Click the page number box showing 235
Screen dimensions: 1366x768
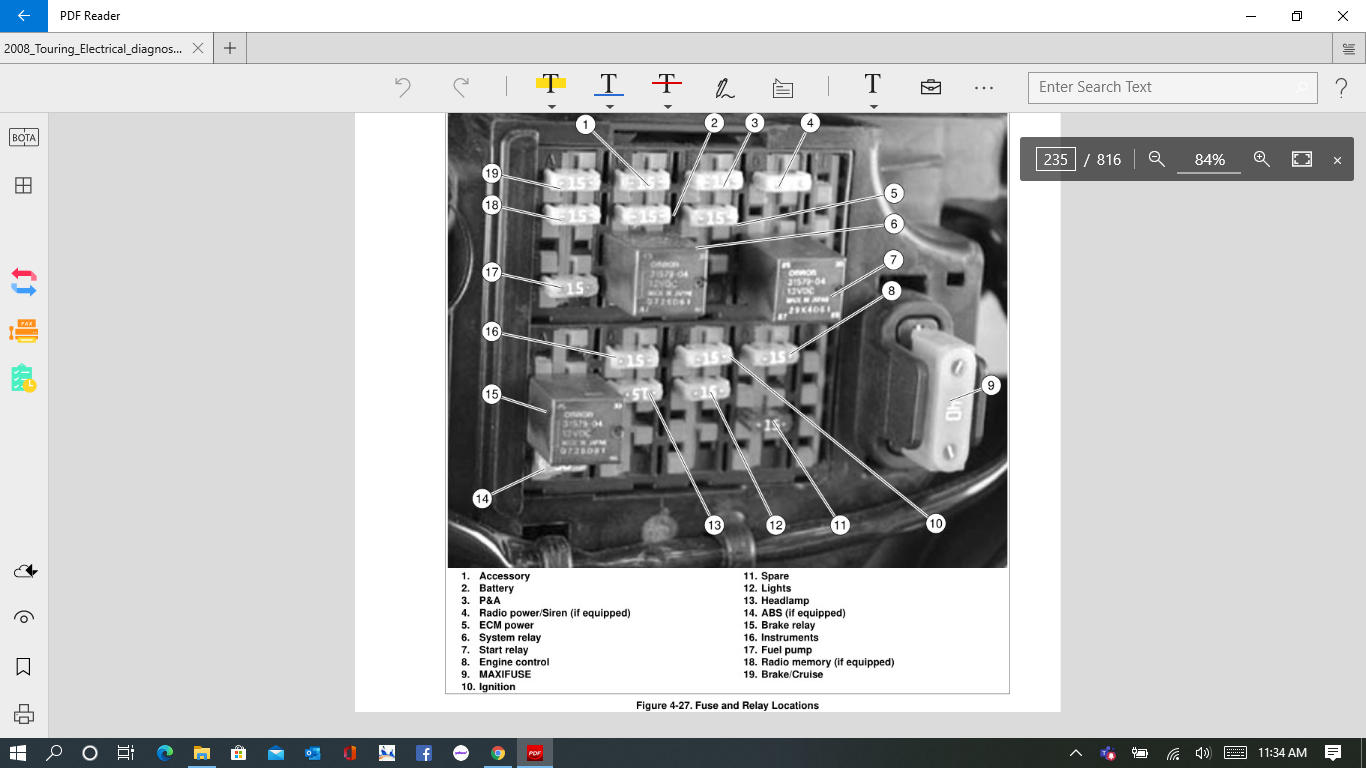click(1055, 159)
